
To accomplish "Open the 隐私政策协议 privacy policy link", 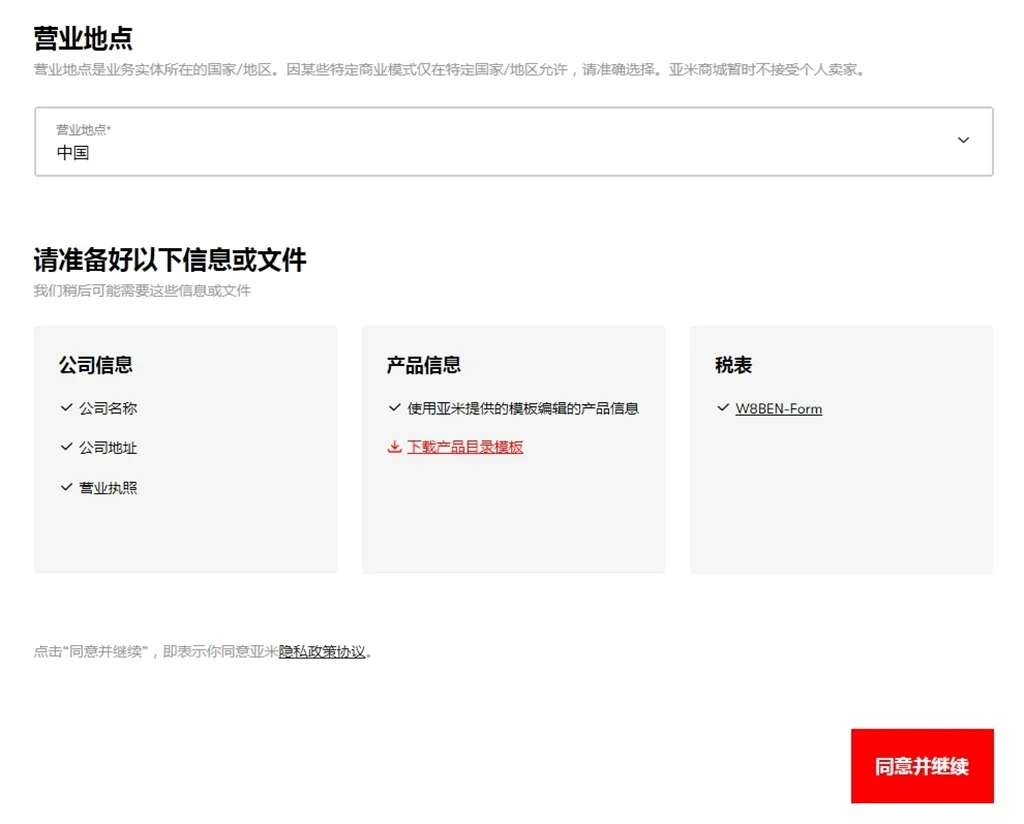I will click(322, 651).
